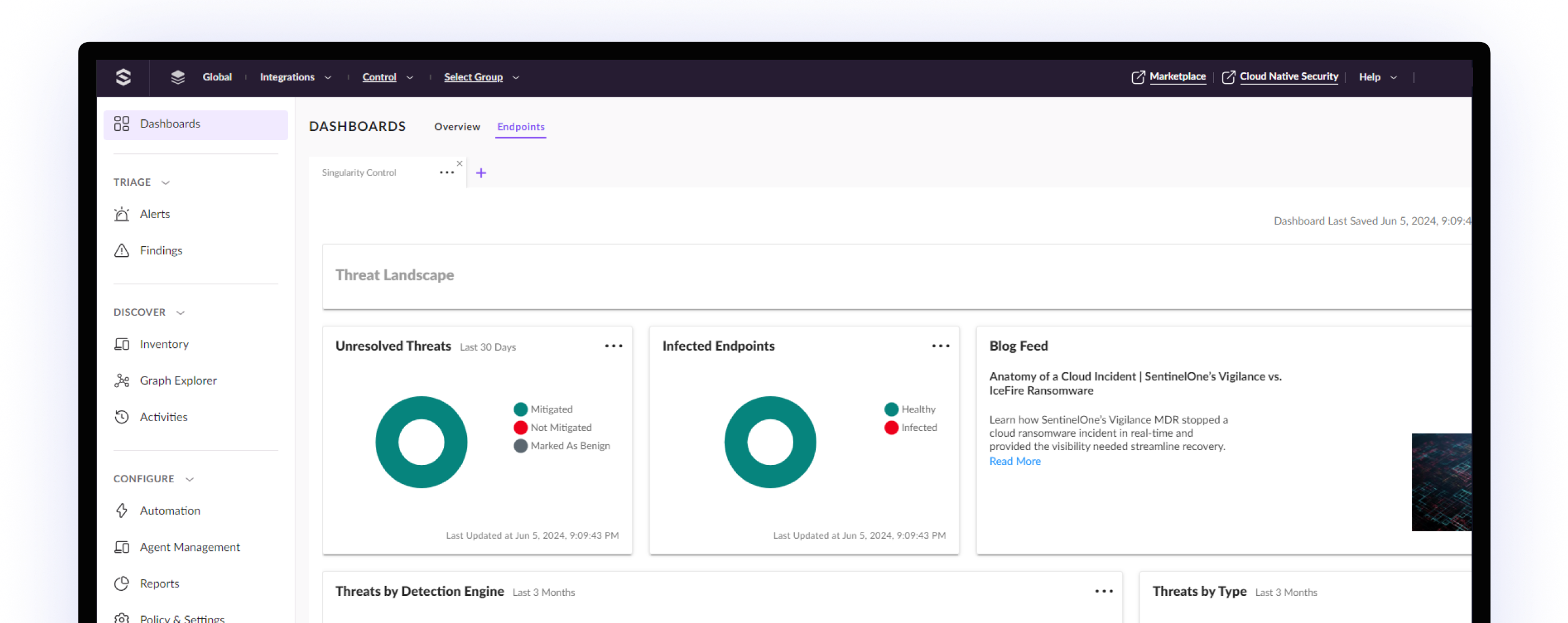Open Unresolved Threats options menu
This screenshot has height=623, width=1568.
613,346
